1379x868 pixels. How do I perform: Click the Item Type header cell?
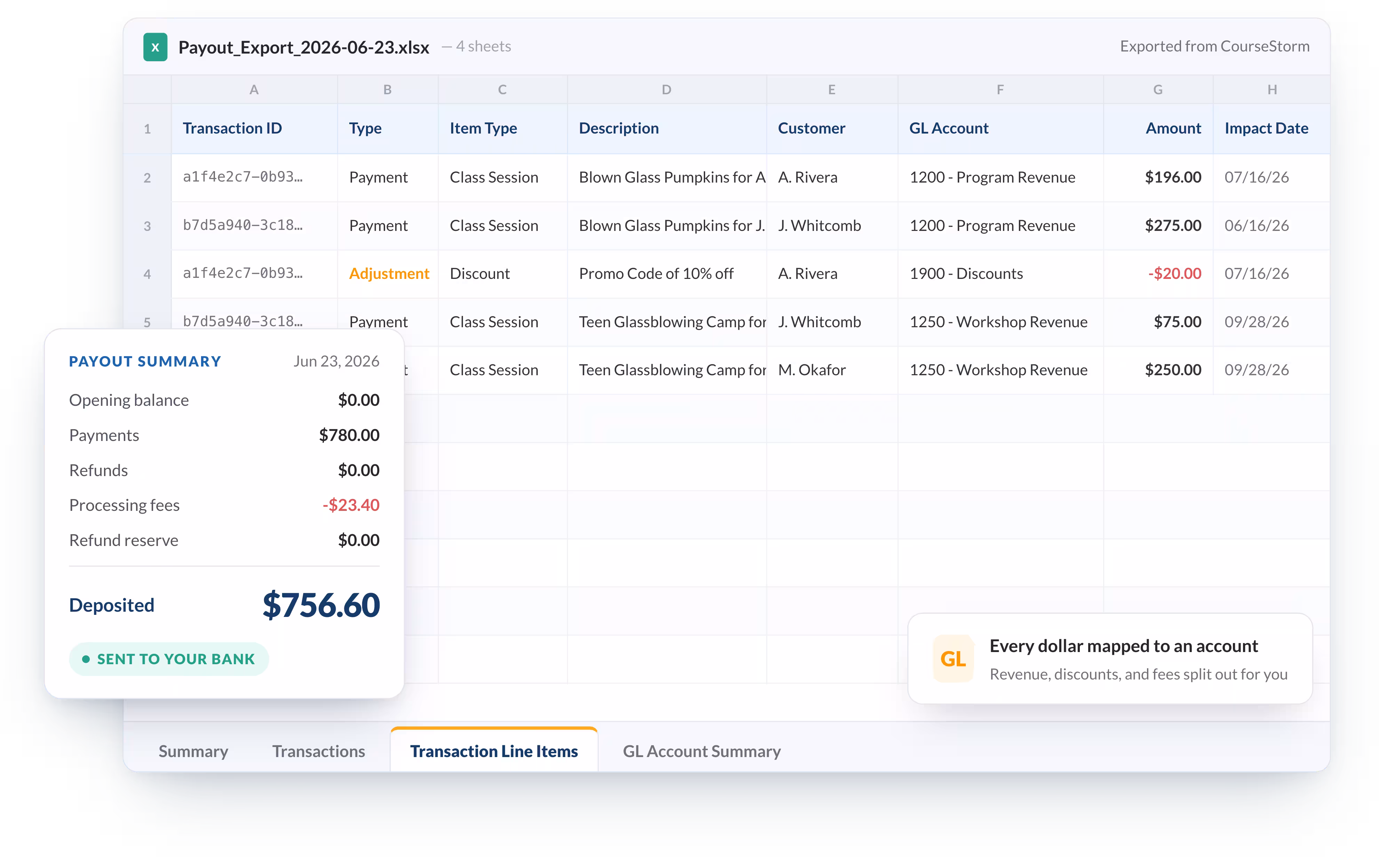tap(503, 128)
